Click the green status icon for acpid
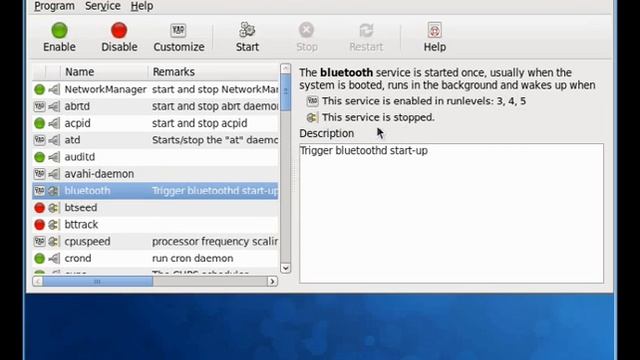640x360 pixels. click(x=40, y=123)
